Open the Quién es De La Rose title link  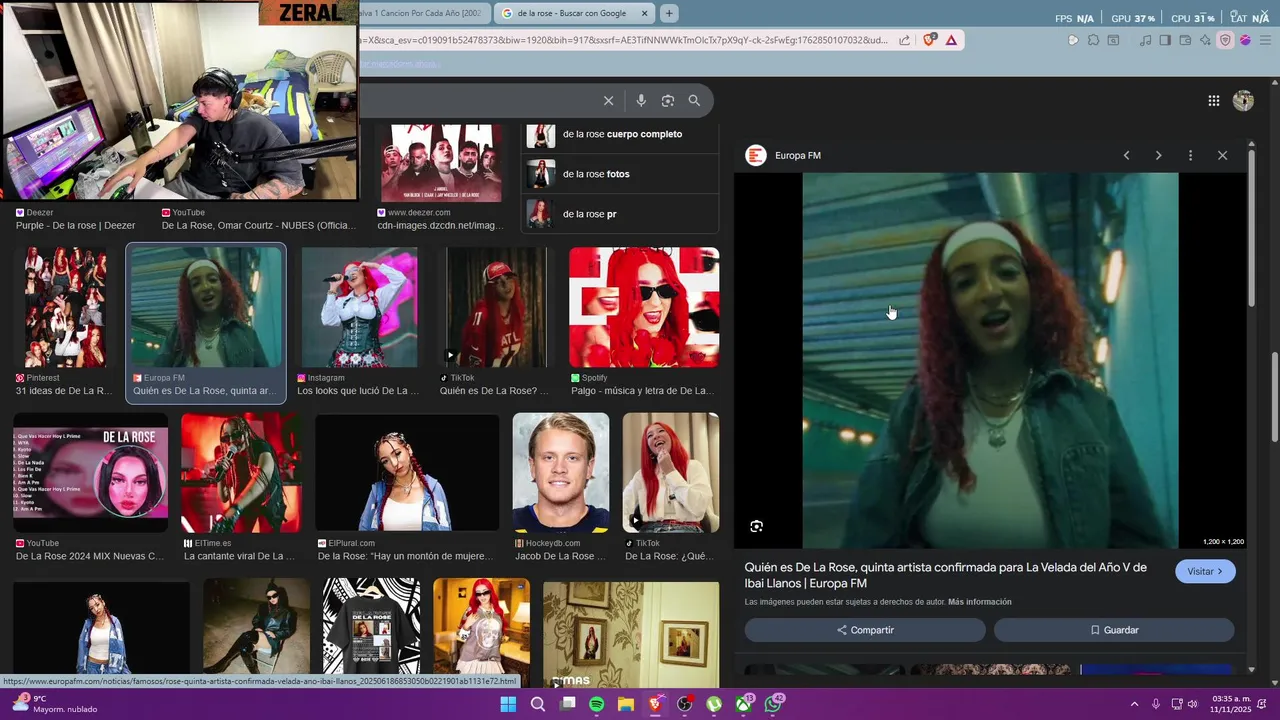tap(945, 575)
